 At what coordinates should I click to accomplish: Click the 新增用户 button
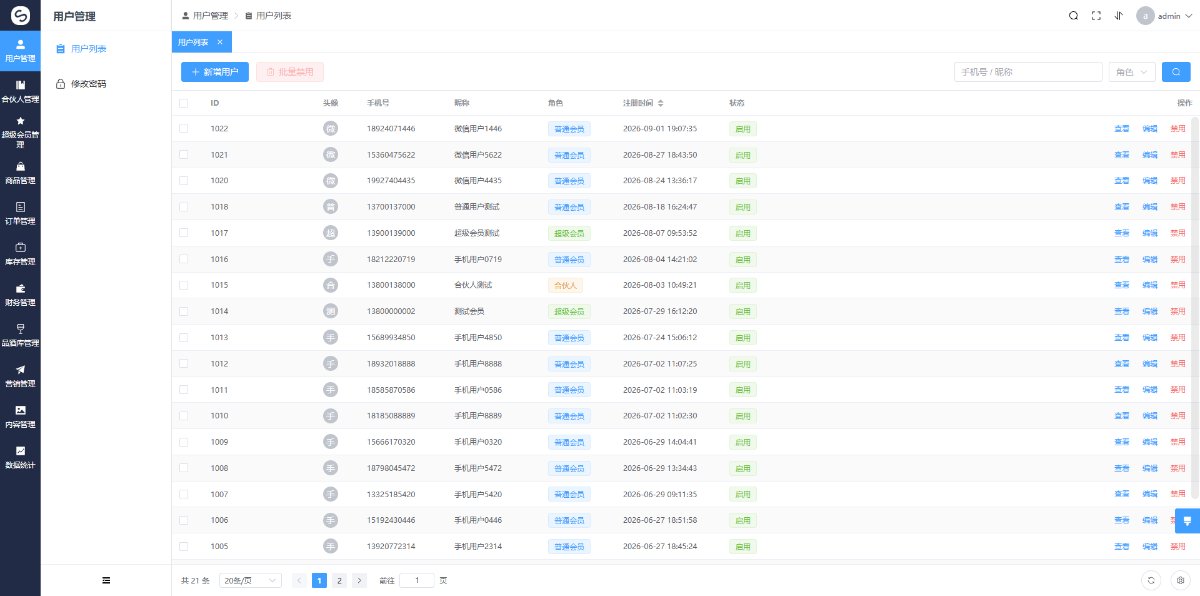(x=215, y=72)
